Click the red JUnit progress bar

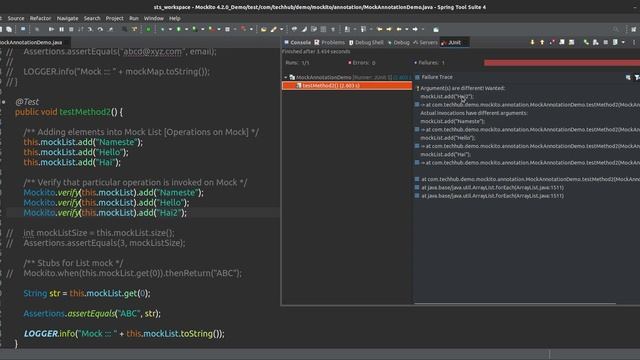[562, 63]
